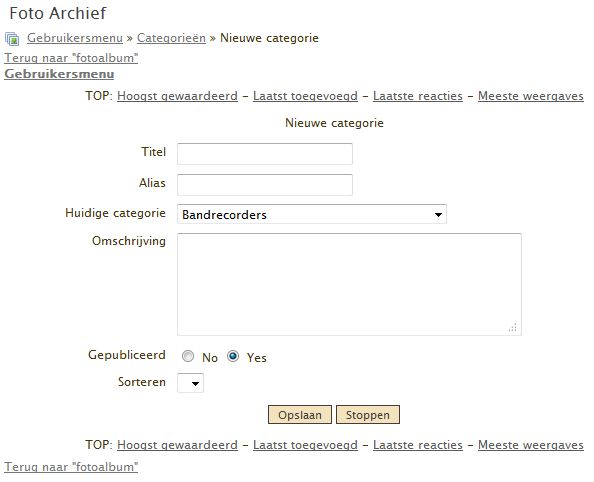594x482 pixels.
Task: Open the bold Gebruikersmenu heading link
Action: [x=59, y=74]
